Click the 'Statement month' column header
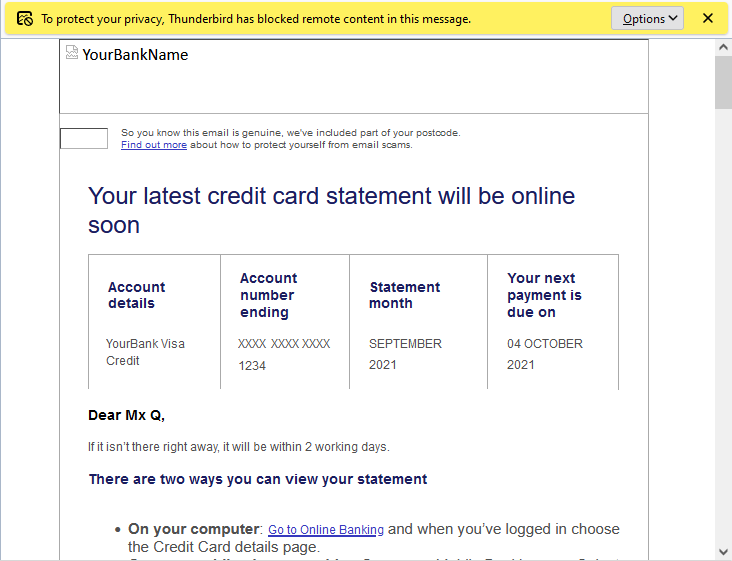 (404, 295)
